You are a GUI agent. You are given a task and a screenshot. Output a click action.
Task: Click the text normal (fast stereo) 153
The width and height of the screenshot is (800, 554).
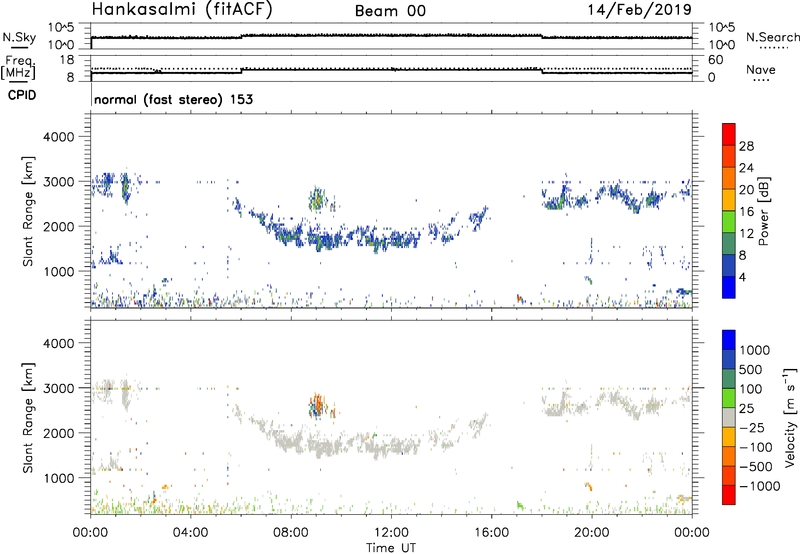[x=173, y=99]
